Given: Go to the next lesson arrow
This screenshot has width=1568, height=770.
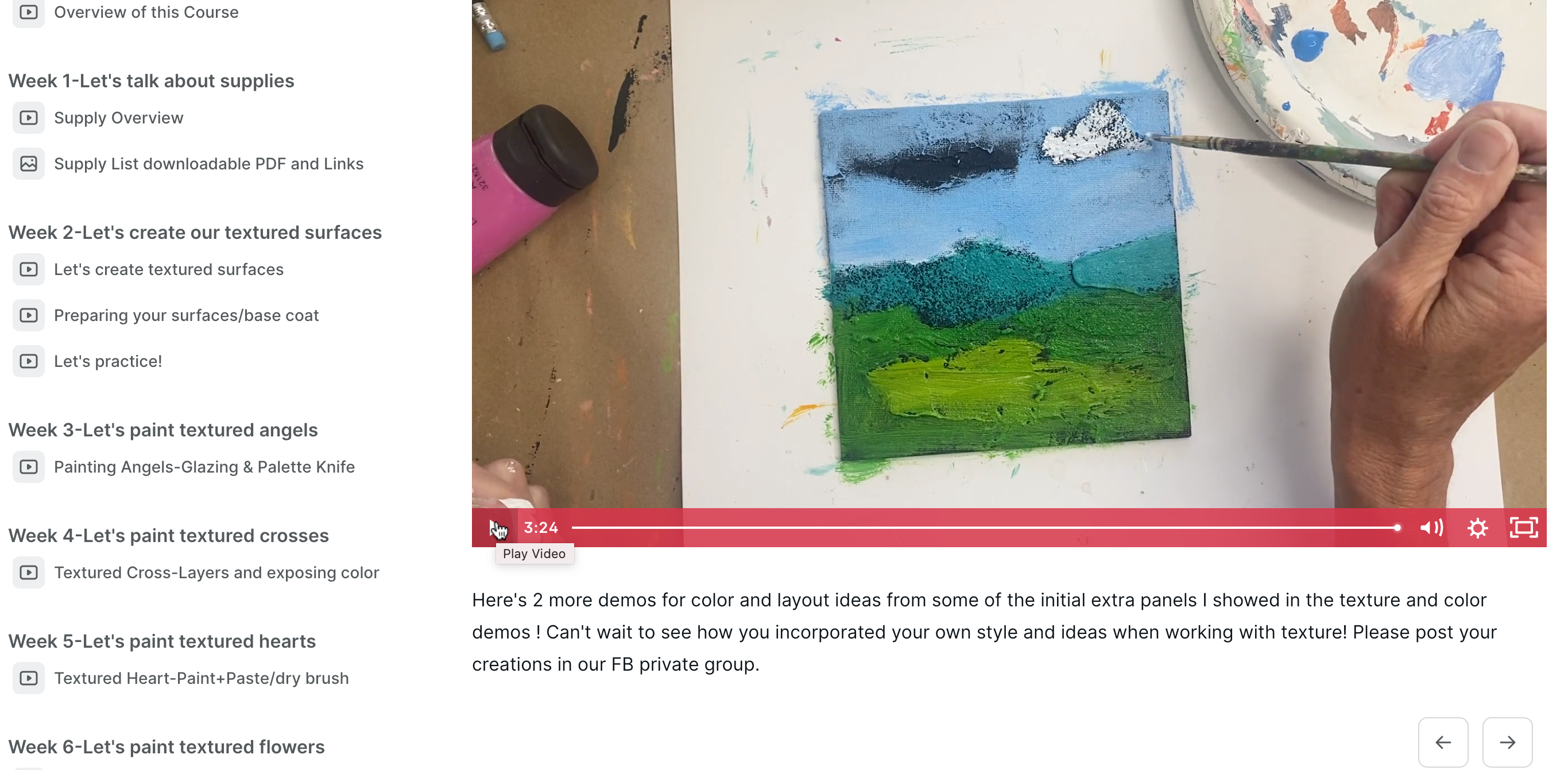Looking at the screenshot, I should click(1507, 742).
